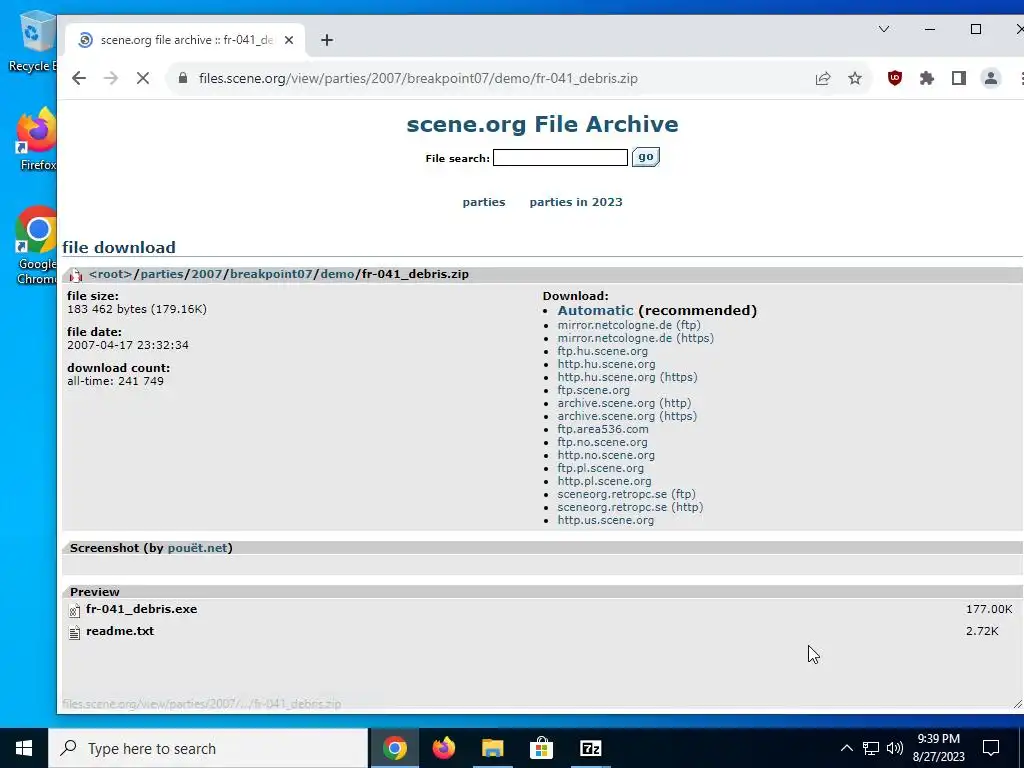Open the network status tray icon
The width and height of the screenshot is (1024, 768).
pyautogui.click(x=871, y=748)
